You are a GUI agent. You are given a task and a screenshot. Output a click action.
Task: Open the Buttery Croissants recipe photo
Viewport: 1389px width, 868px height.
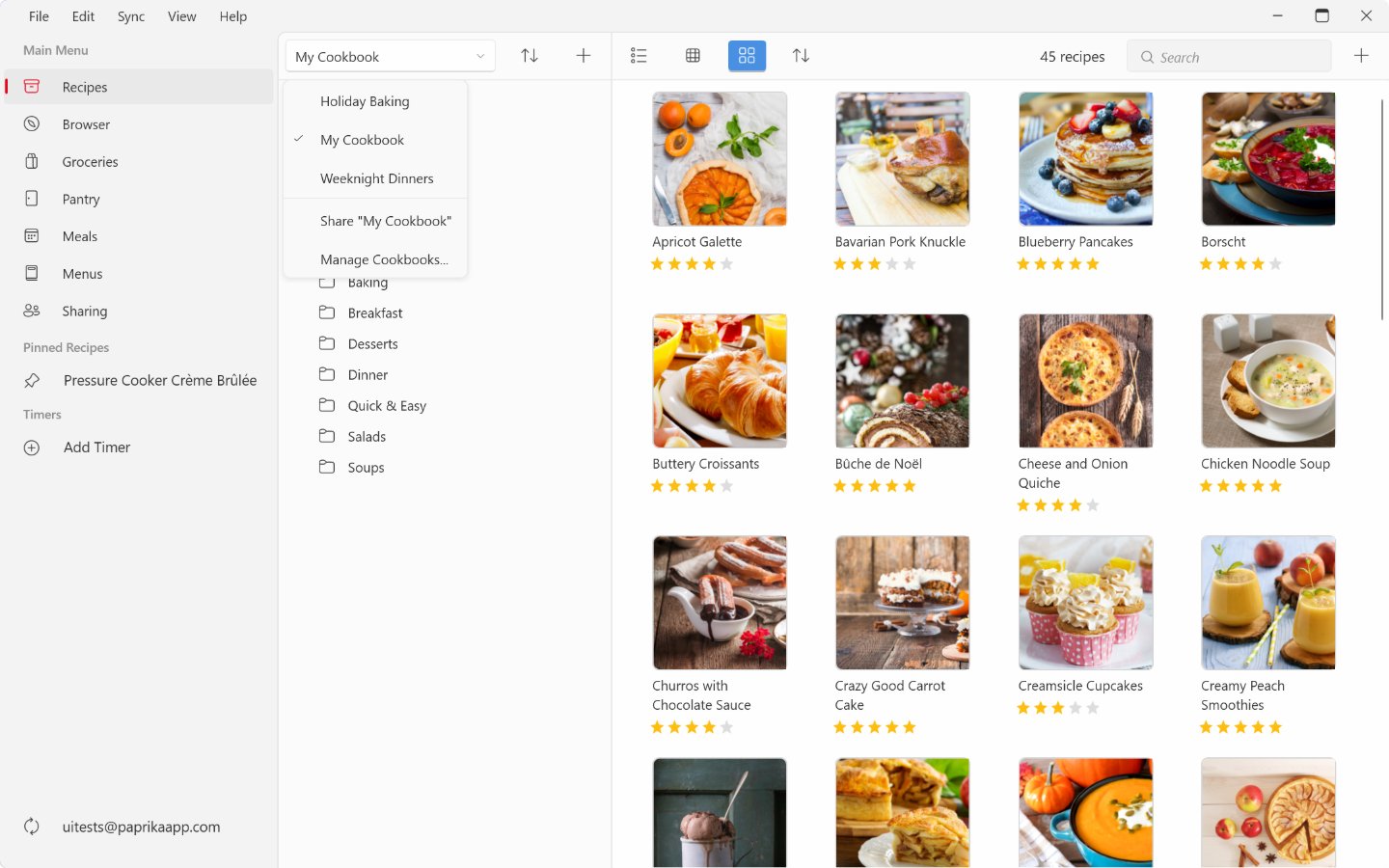click(x=720, y=381)
